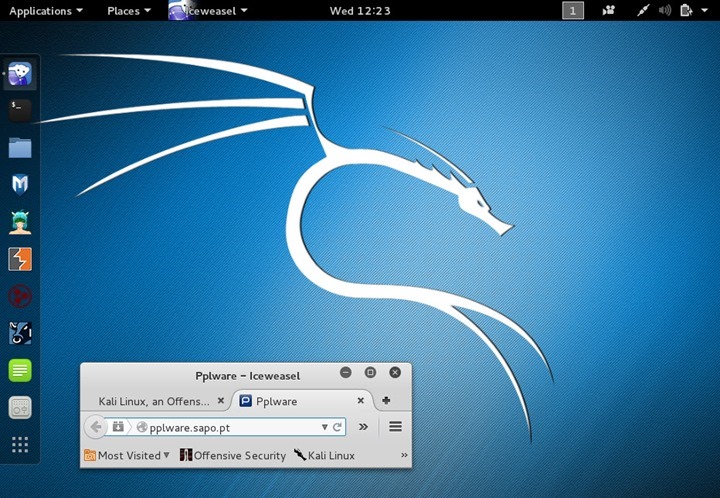Launch Iceweasel from the dock
The width and height of the screenshot is (720, 498).
point(20,74)
